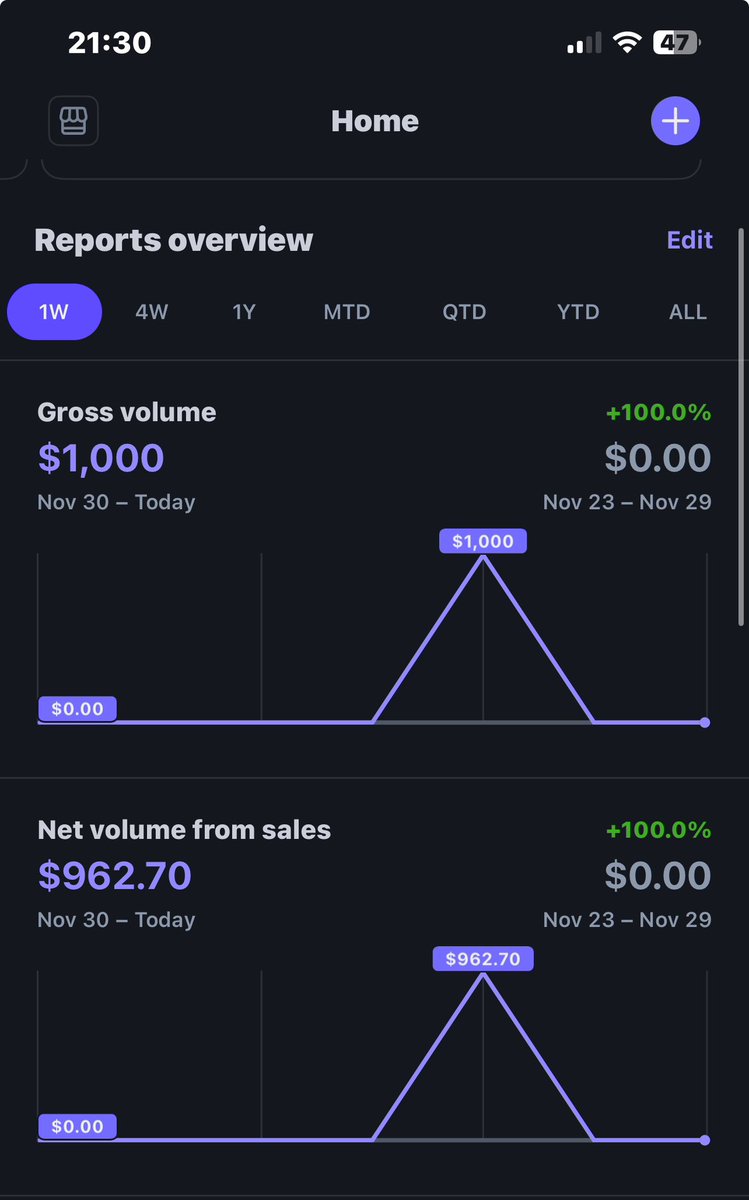Tap the $0.00 label on Gross volume chart

click(77, 709)
